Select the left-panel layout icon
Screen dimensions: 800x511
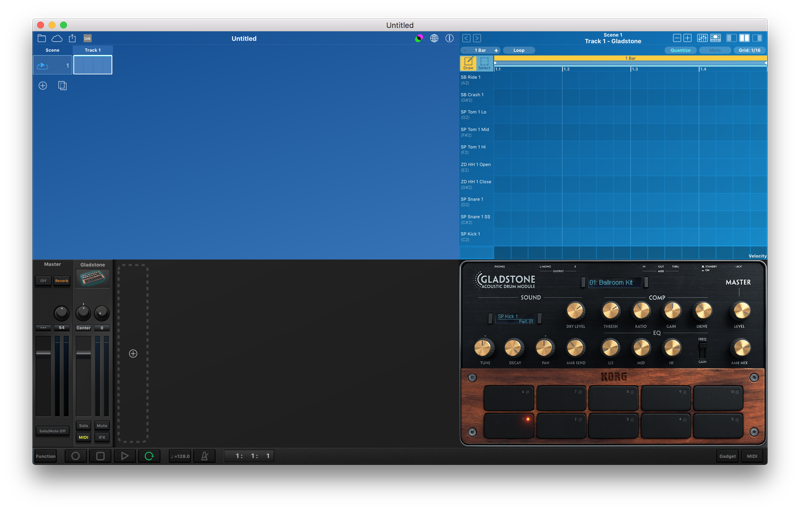[732, 38]
